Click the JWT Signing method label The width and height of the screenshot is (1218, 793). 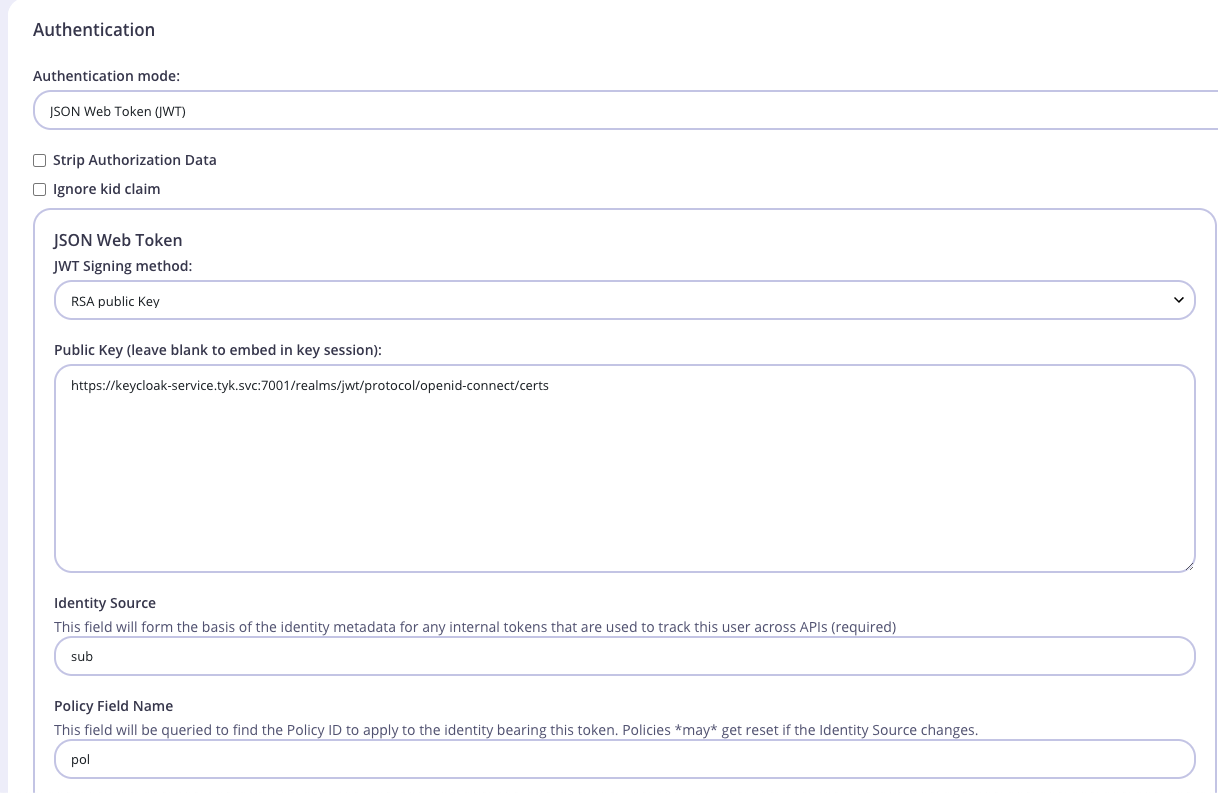pos(122,266)
